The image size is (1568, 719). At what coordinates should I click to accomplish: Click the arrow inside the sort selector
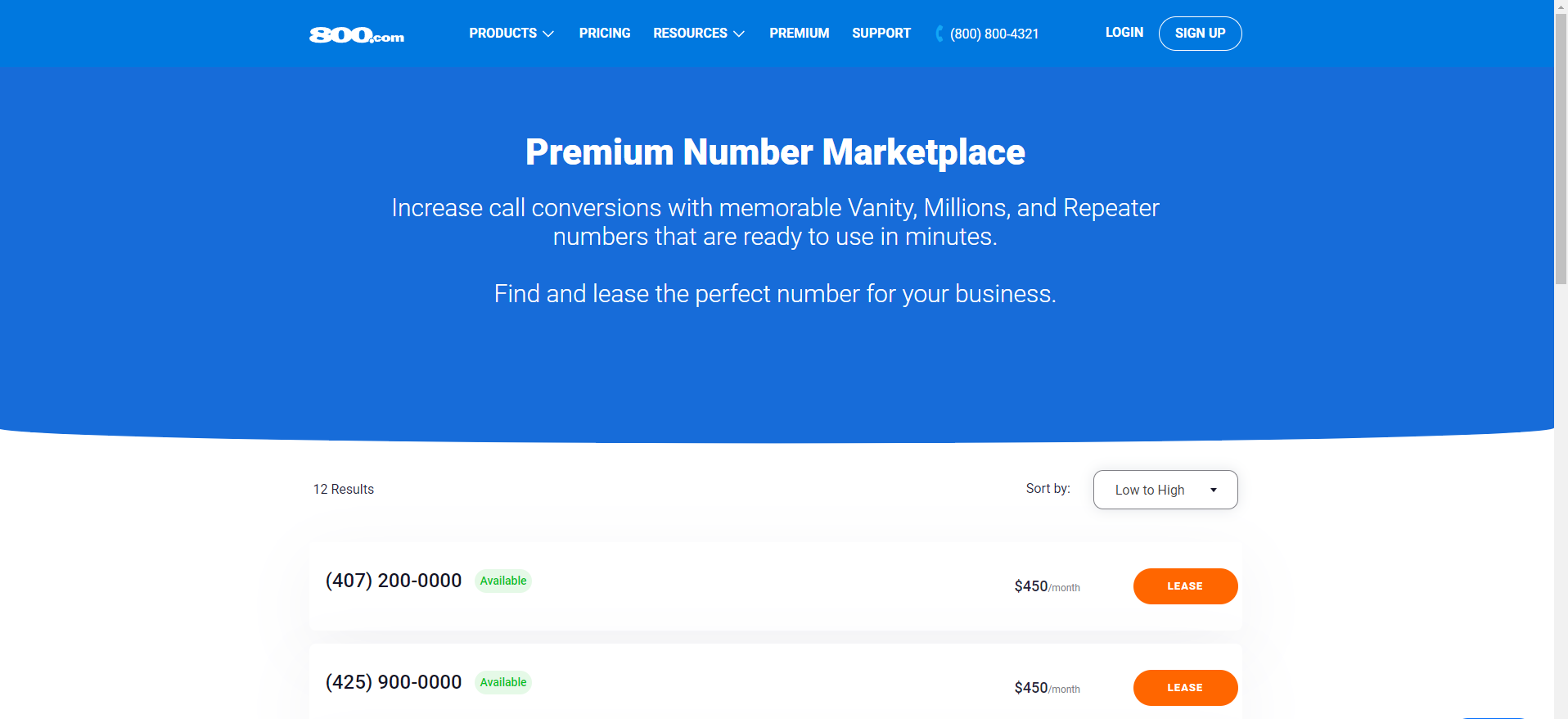coord(1214,489)
